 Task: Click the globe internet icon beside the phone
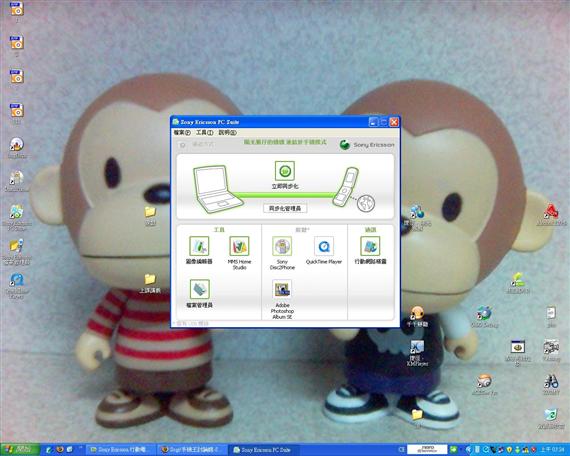pyautogui.click(x=366, y=203)
